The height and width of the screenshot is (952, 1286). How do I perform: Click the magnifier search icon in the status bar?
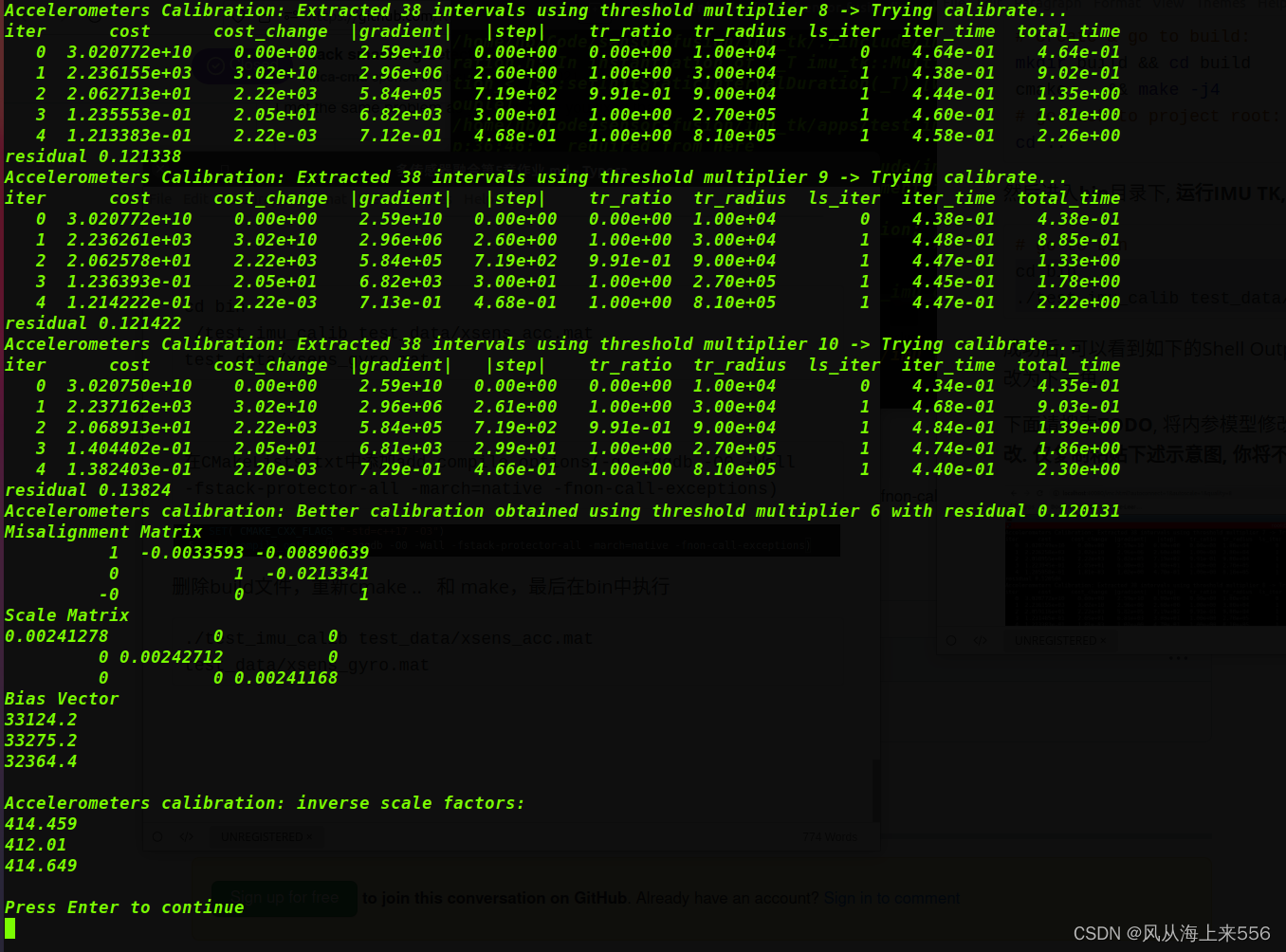[157, 835]
